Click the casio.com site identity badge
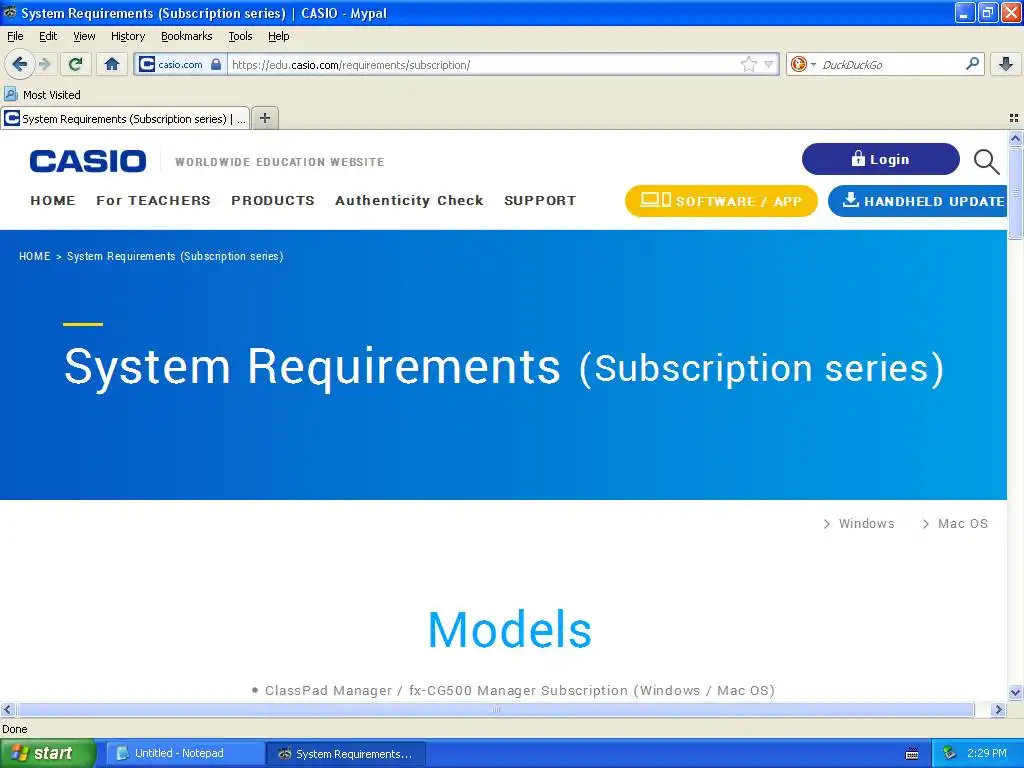Viewport: 1024px width, 768px height. click(x=180, y=64)
